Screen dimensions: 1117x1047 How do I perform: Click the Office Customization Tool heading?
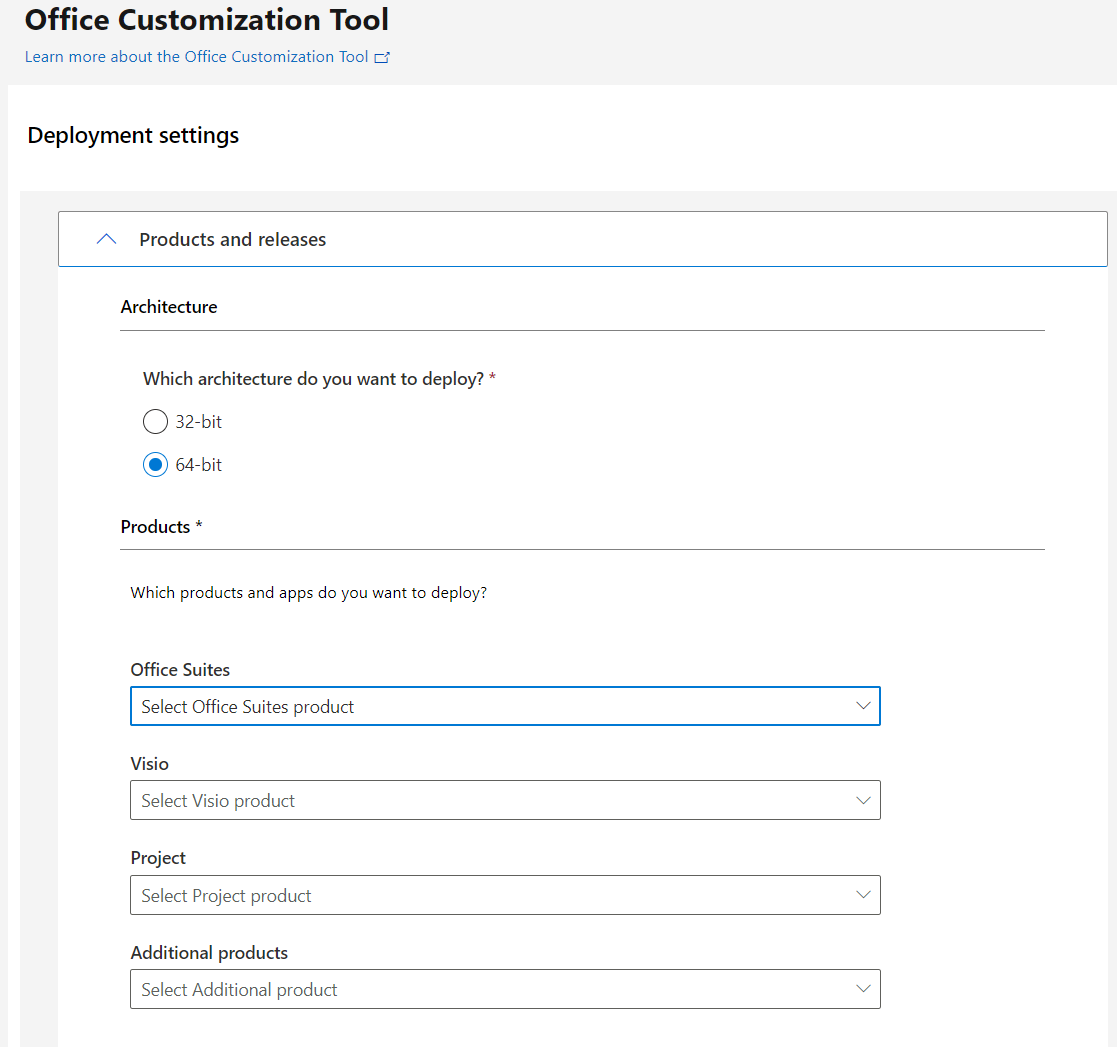pyautogui.click(x=206, y=19)
